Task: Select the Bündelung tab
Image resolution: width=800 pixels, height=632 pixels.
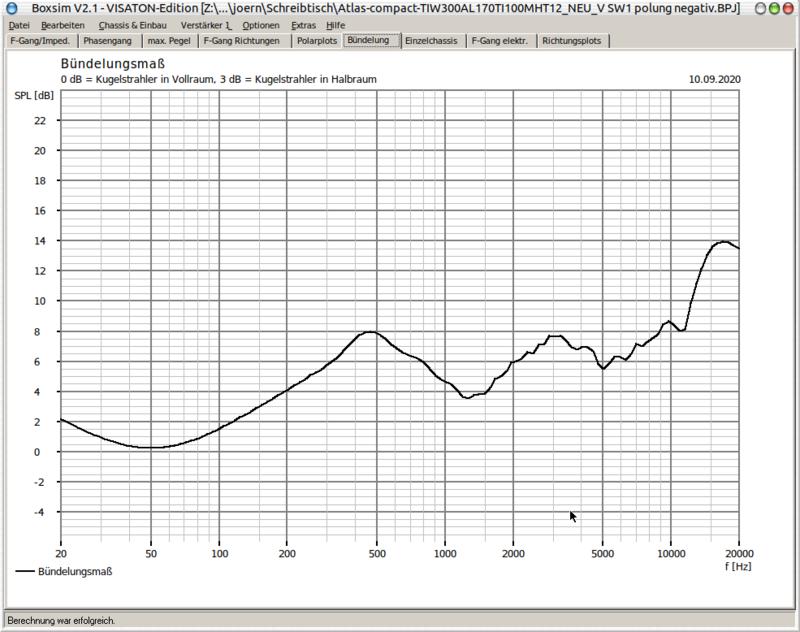Action: [372, 40]
